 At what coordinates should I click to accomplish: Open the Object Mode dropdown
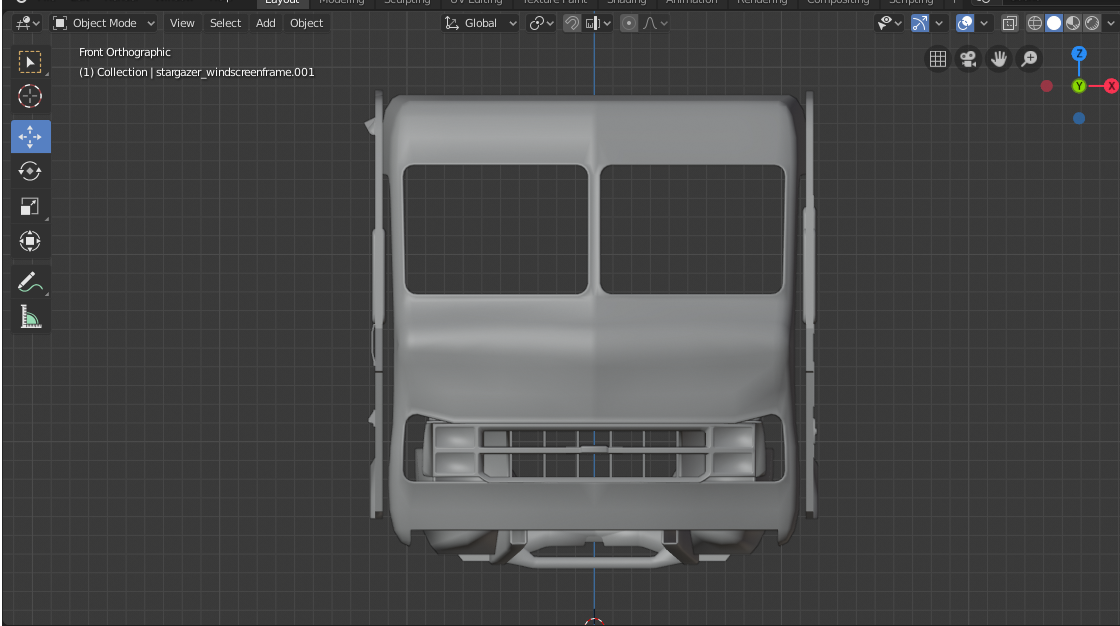pos(104,23)
